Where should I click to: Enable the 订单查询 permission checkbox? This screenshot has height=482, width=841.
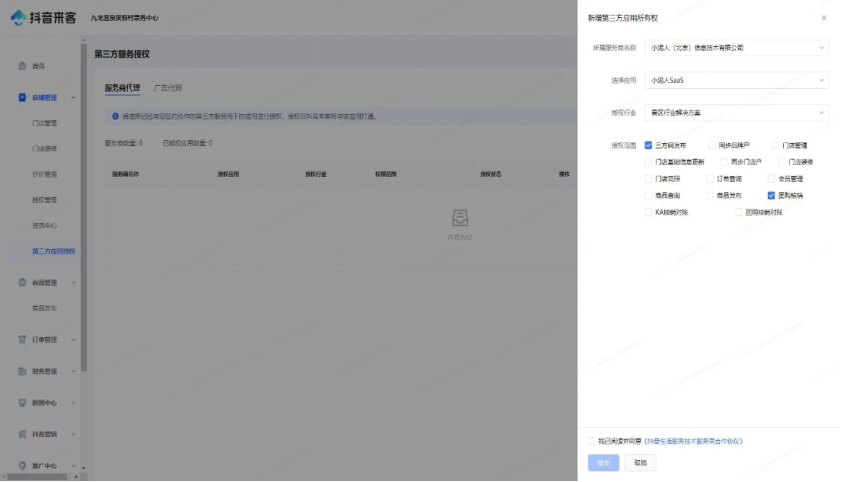pos(710,179)
